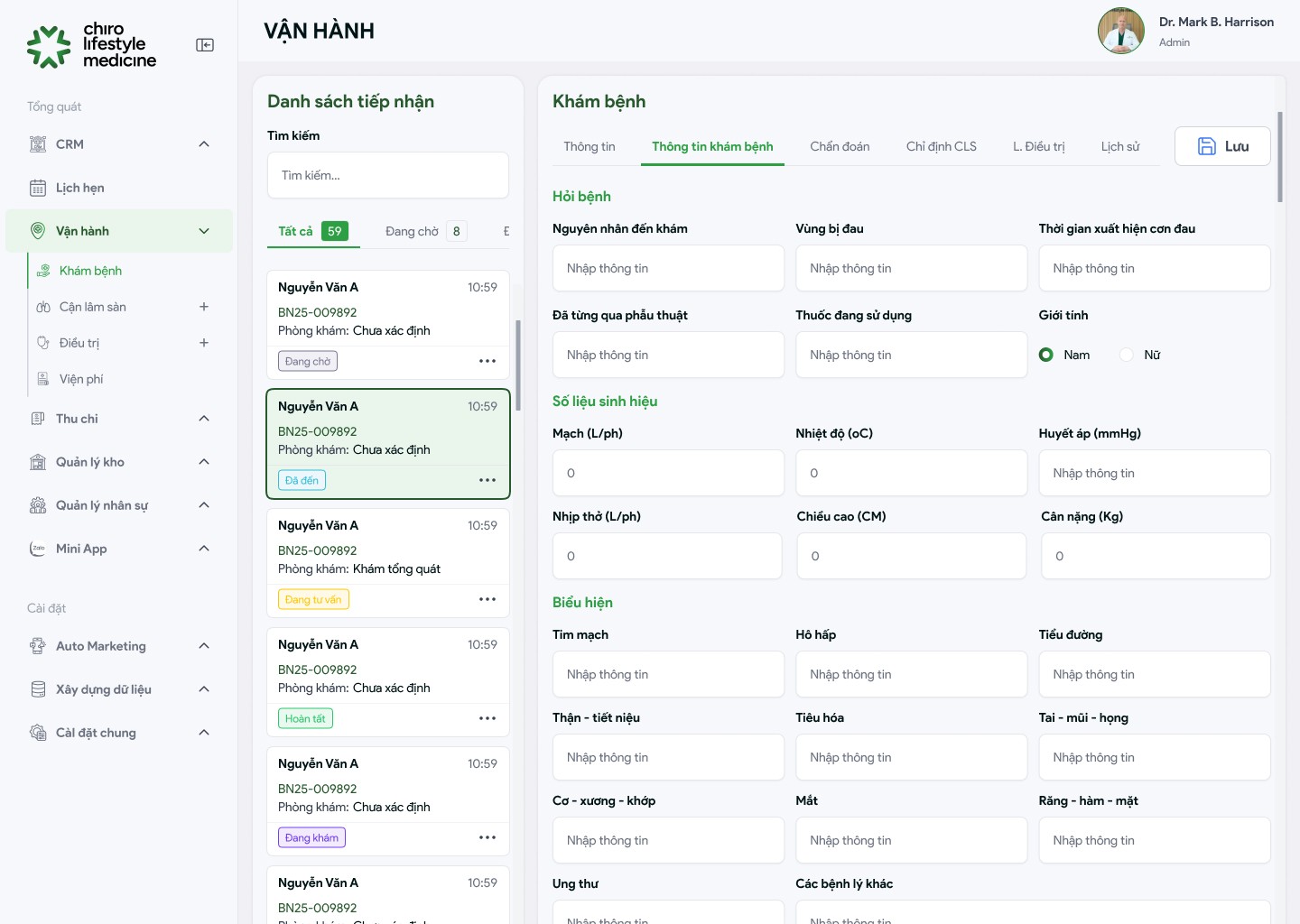This screenshot has width=1300, height=924.
Task: Open more options on the Đang chờ card
Action: point(487,361)
